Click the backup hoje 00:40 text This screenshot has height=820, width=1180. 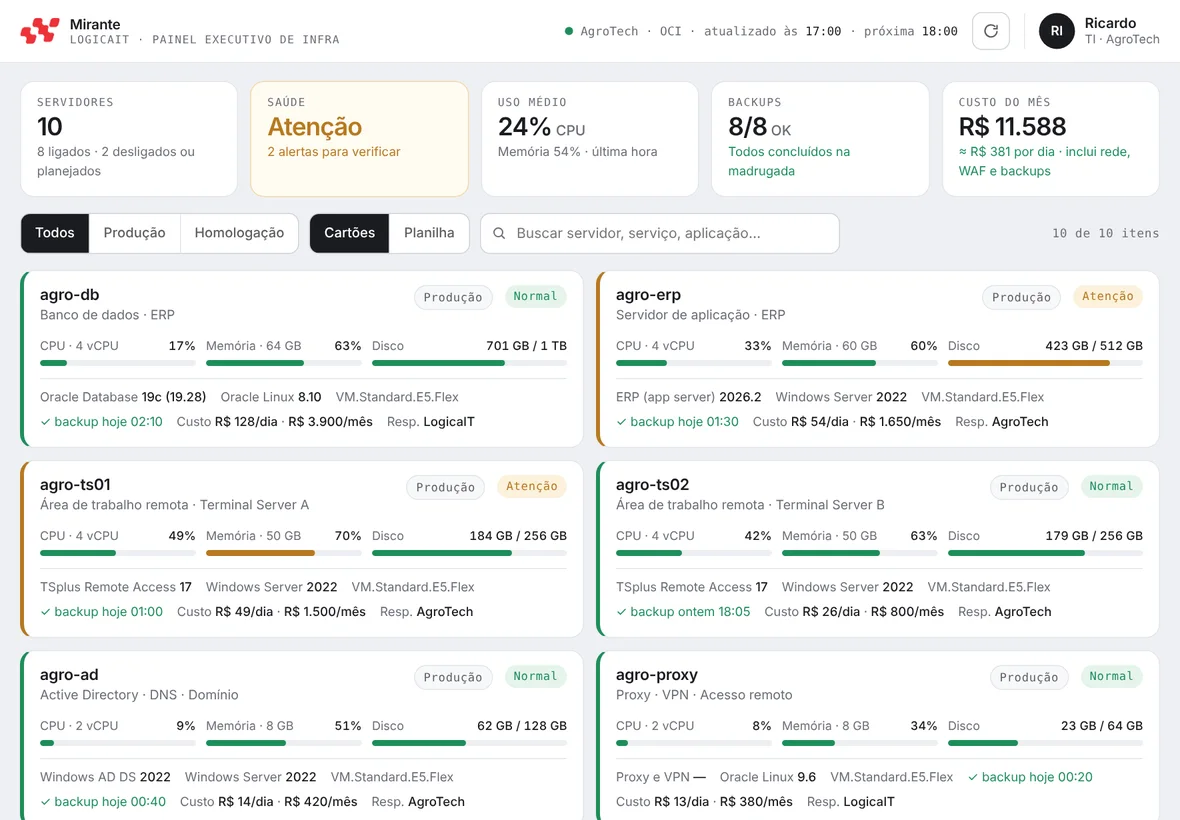point(110,802)
